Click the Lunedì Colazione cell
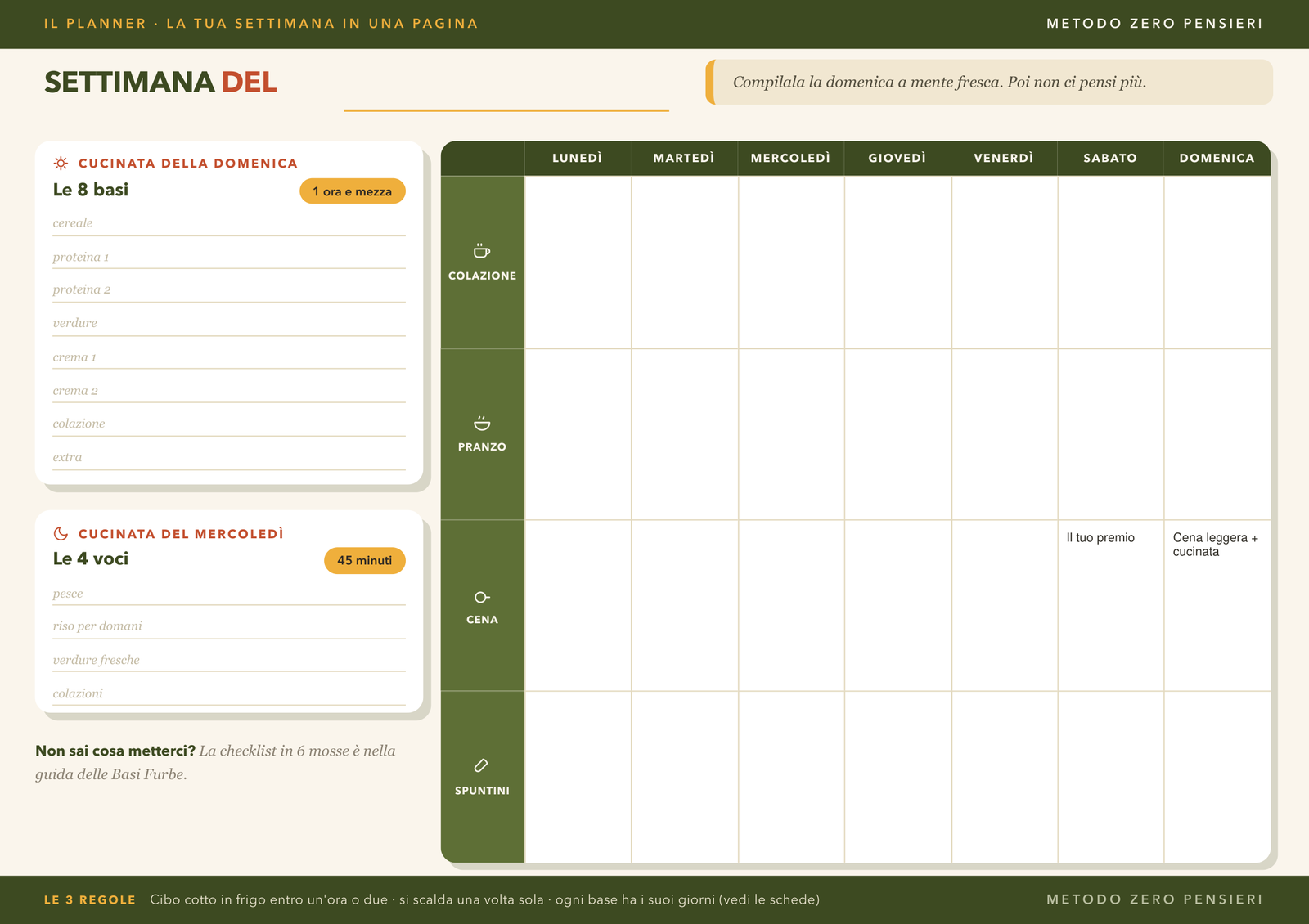Screen dimensions: 1309x924 pyautogui.click(x=578, y=262)
